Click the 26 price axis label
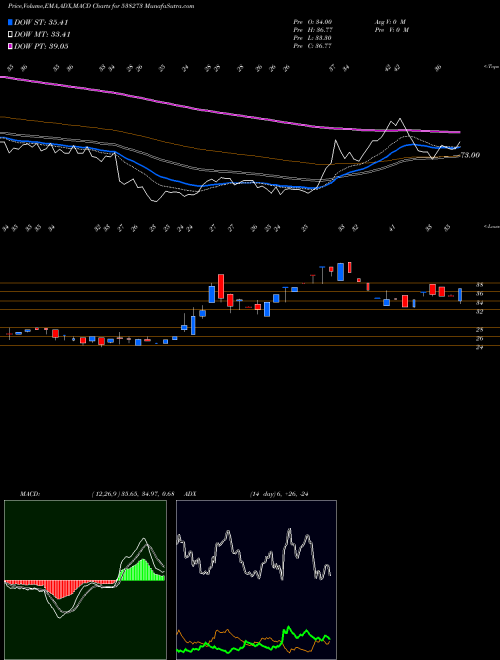The width and height of the screenshot is (500, 660). [x=479, y=338]
